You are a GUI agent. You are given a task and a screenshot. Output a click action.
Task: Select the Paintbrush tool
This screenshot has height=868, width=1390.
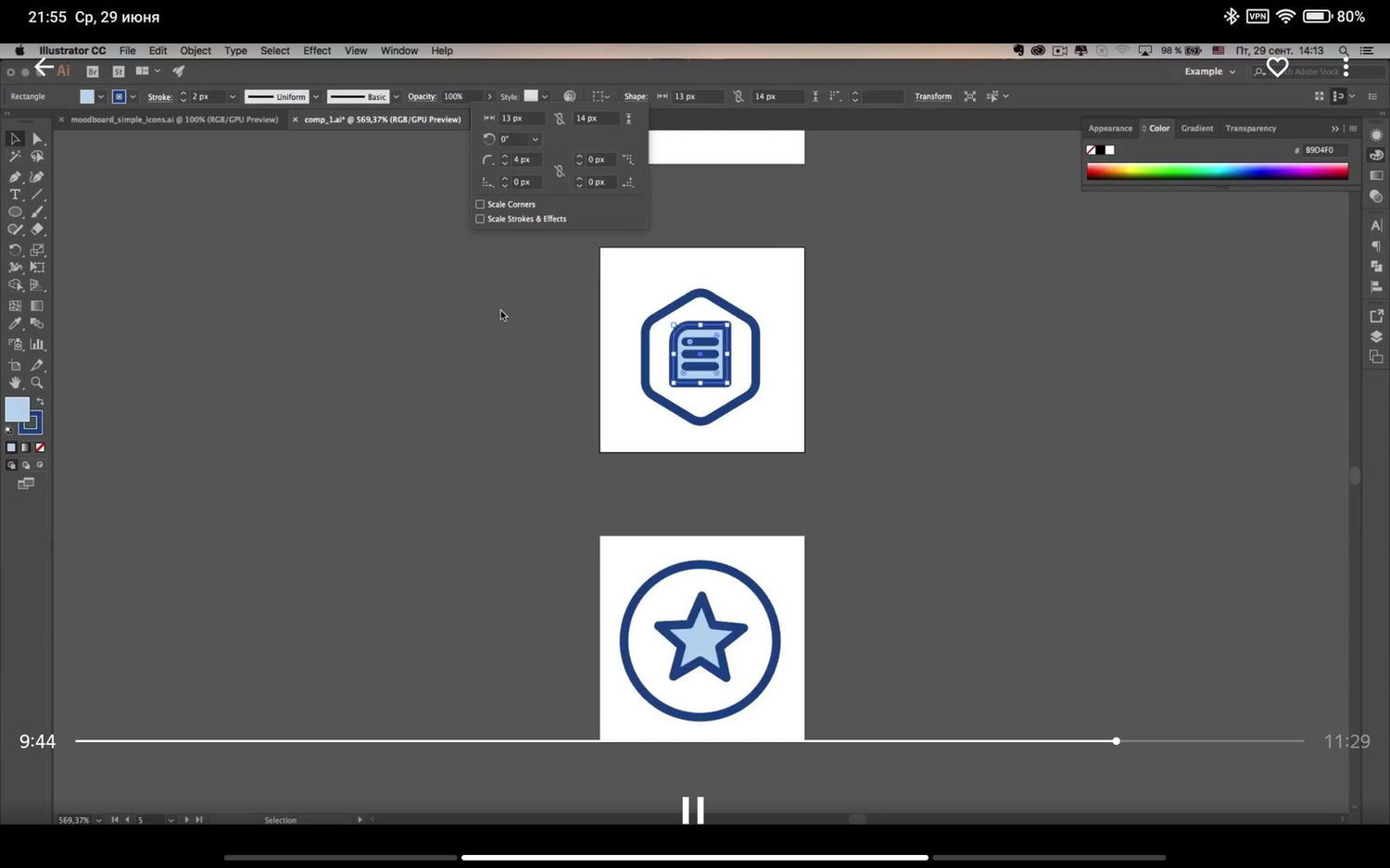[37, 212]
